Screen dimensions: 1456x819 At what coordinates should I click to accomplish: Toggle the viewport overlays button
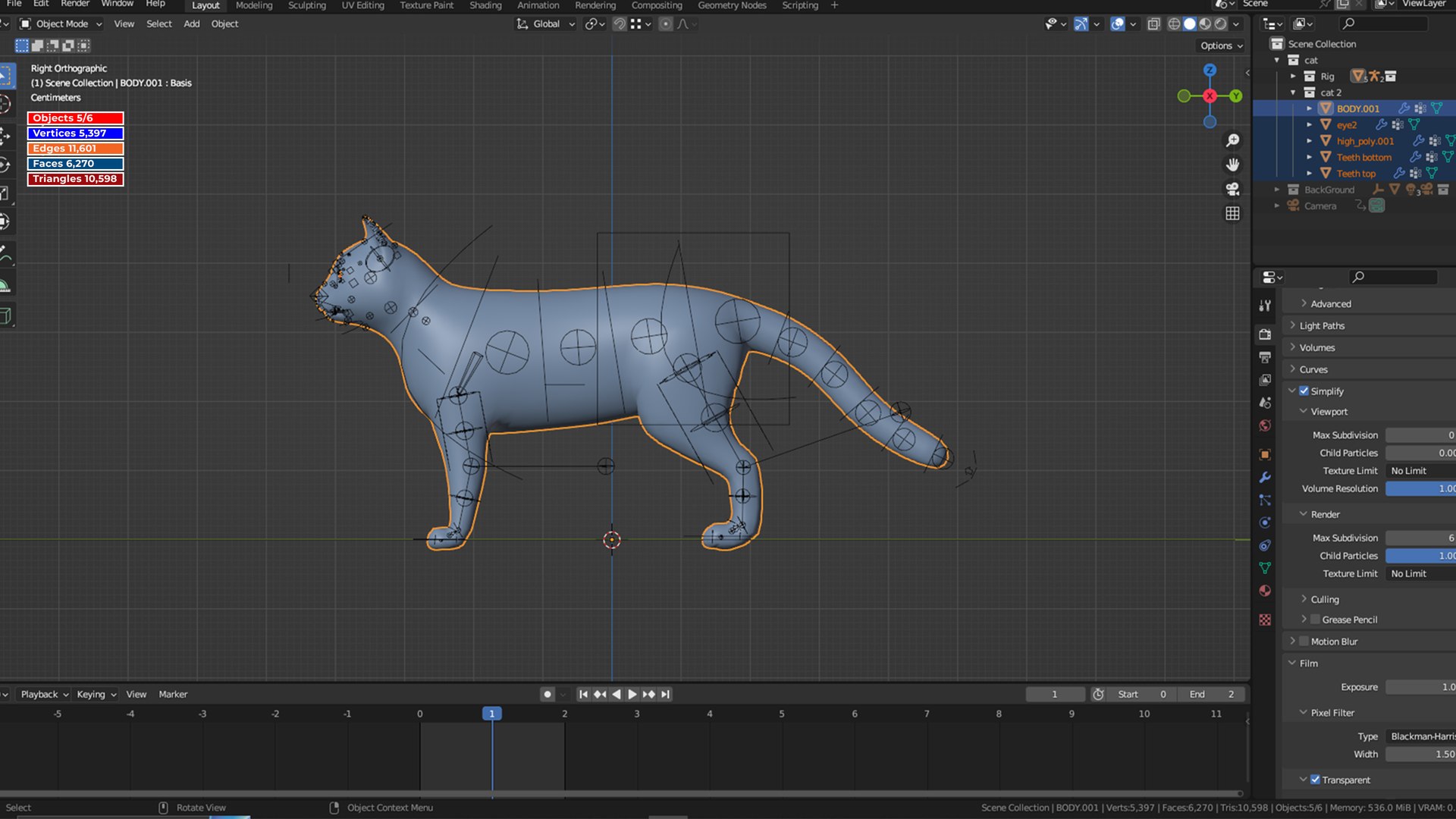[1118, 24]
